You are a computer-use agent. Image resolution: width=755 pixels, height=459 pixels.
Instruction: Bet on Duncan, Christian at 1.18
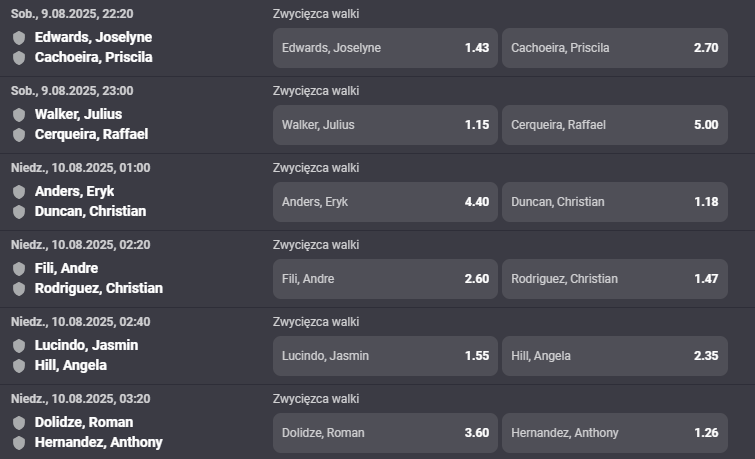point(615,202)
